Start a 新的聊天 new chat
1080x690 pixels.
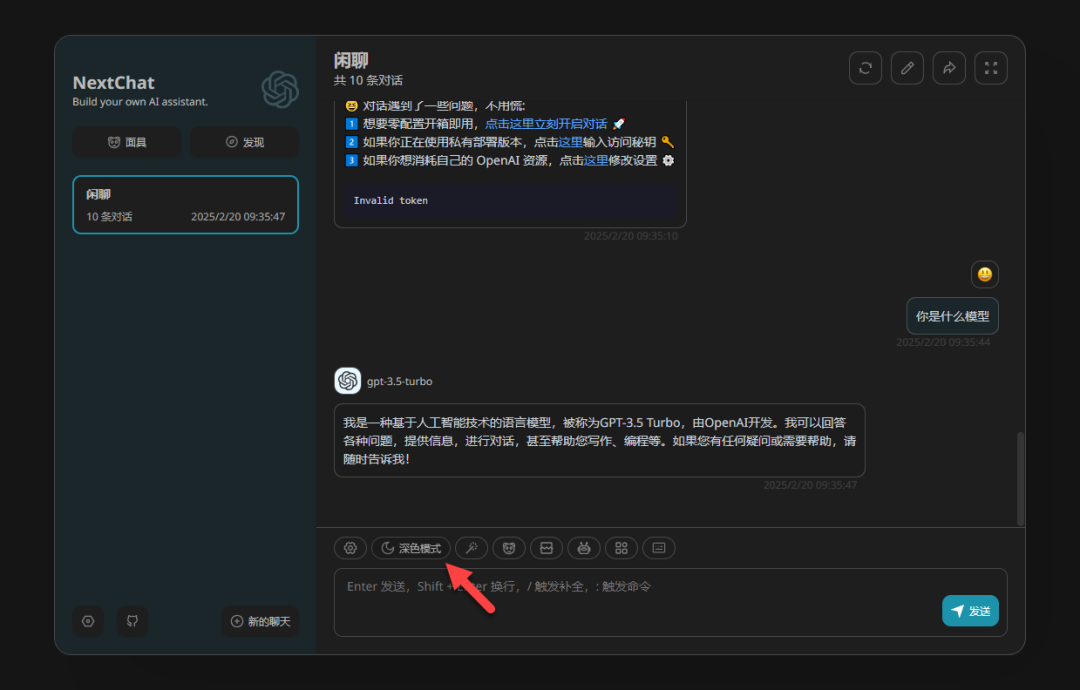tap(260, 621)
